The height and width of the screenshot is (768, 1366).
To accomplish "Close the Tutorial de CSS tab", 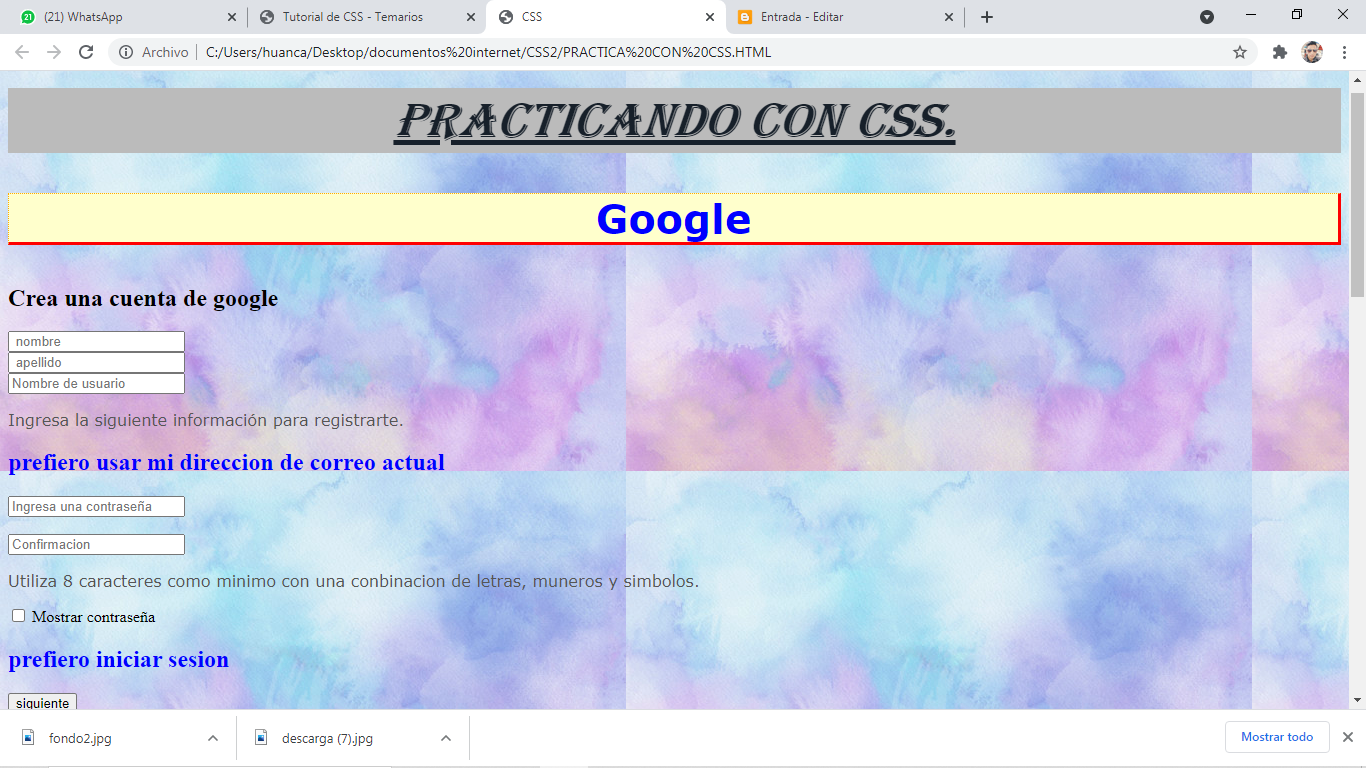I will point(471,17).
